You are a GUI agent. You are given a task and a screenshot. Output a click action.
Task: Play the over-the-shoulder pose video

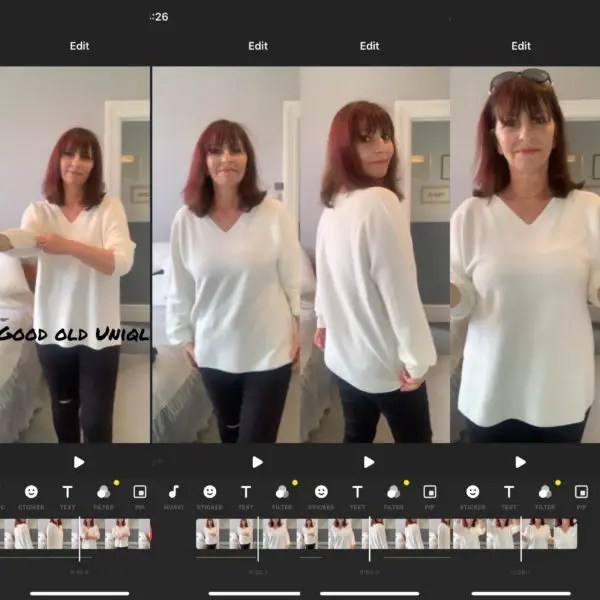tap(369, 462)
